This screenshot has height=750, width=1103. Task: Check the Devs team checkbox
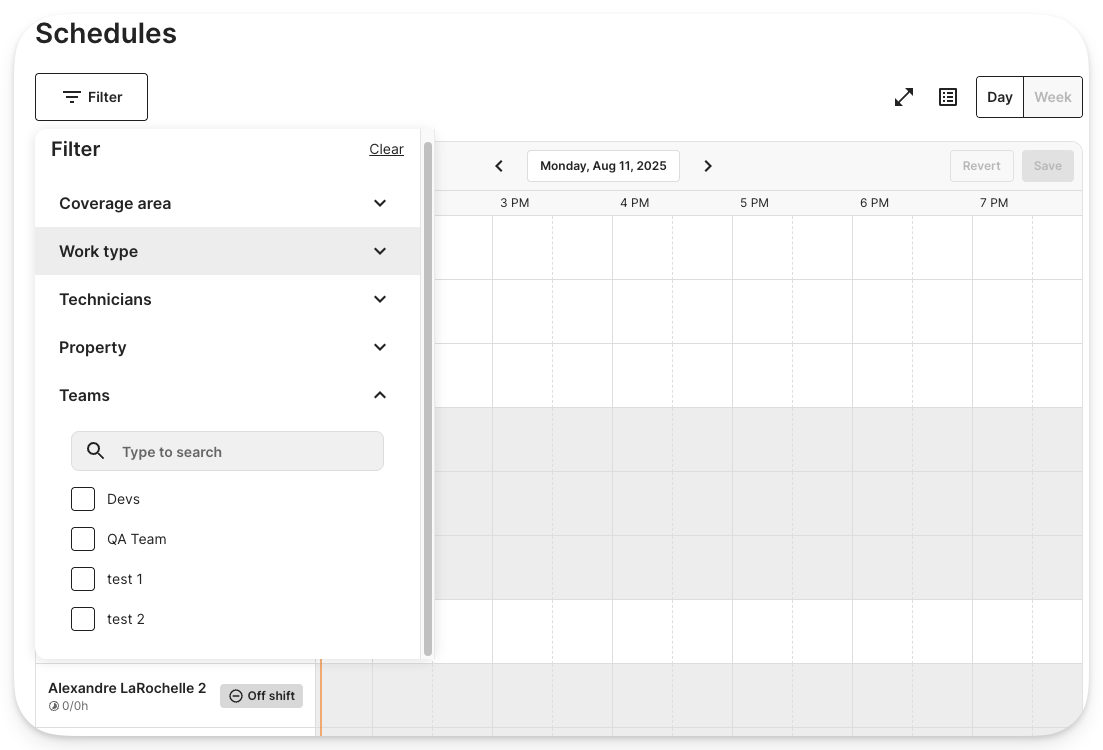coord(82,498)
